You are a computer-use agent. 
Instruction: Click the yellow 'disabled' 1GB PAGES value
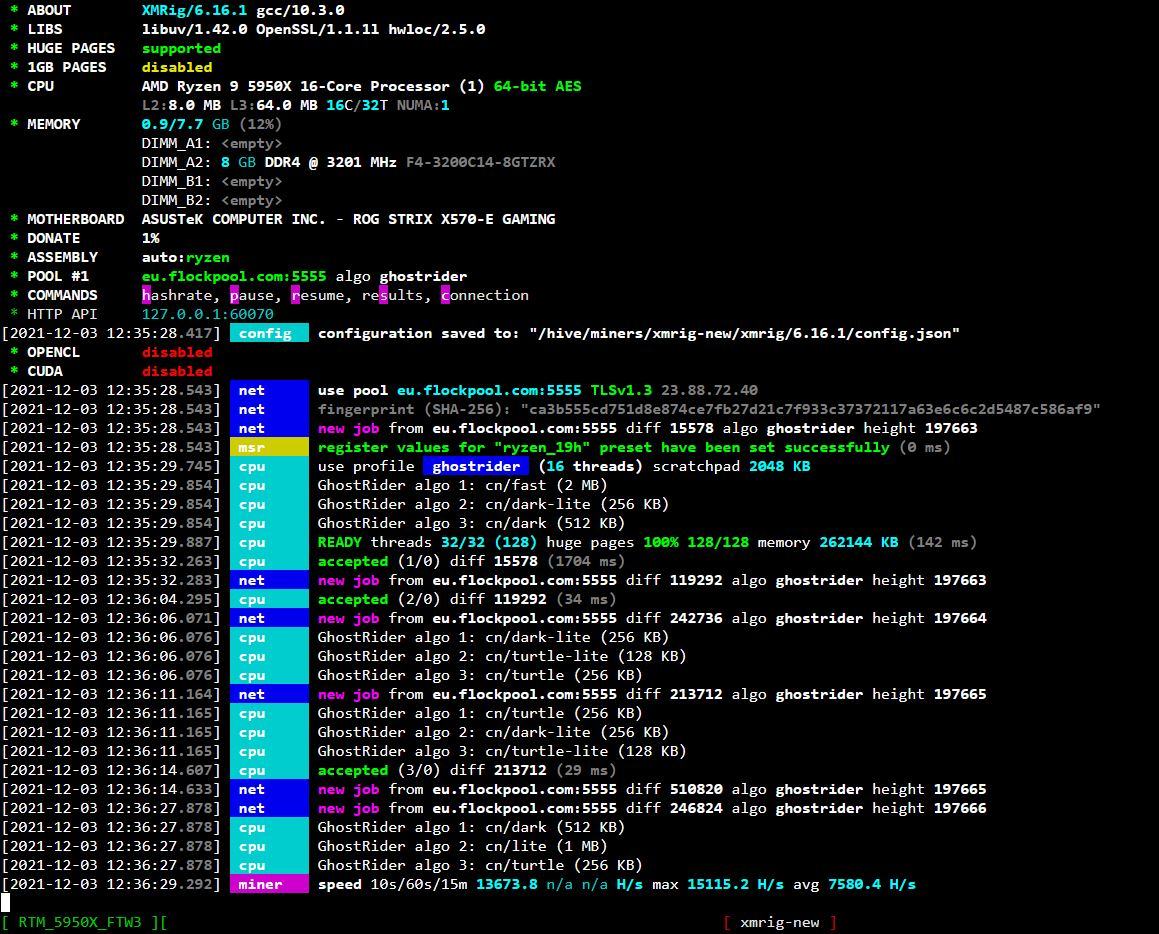(177, 67)
